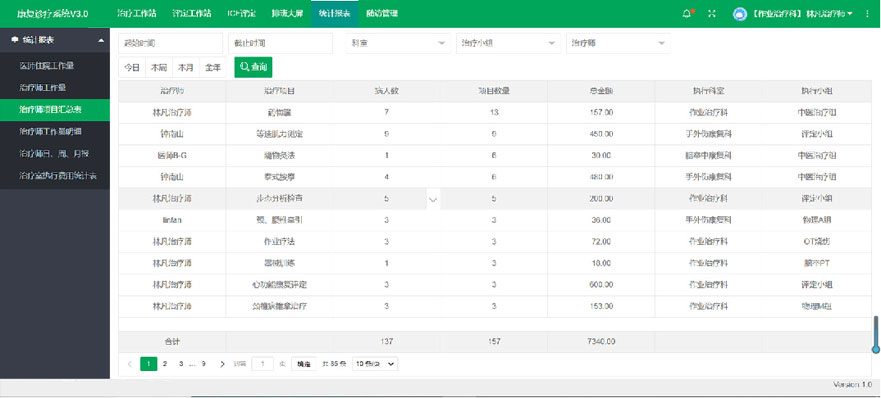Click the green 查询 search button

[253, 67]
